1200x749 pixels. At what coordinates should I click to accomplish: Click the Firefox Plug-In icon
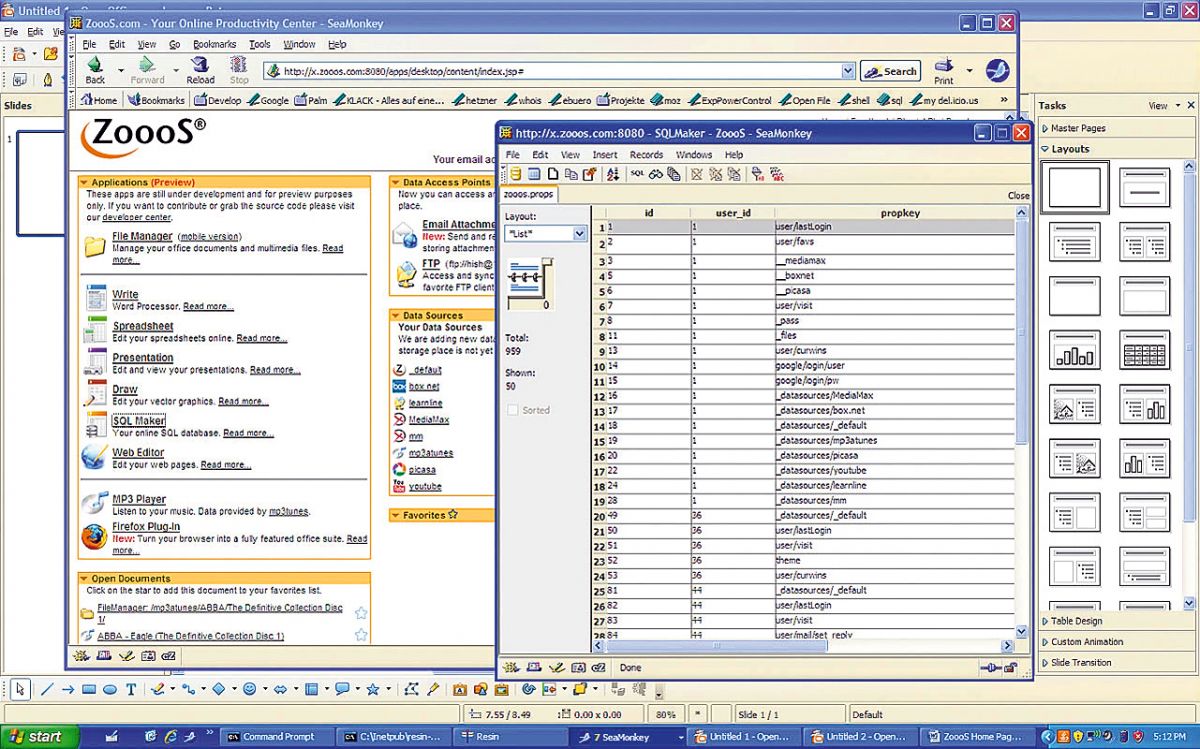pyautogui.click(x=94, y=536)
